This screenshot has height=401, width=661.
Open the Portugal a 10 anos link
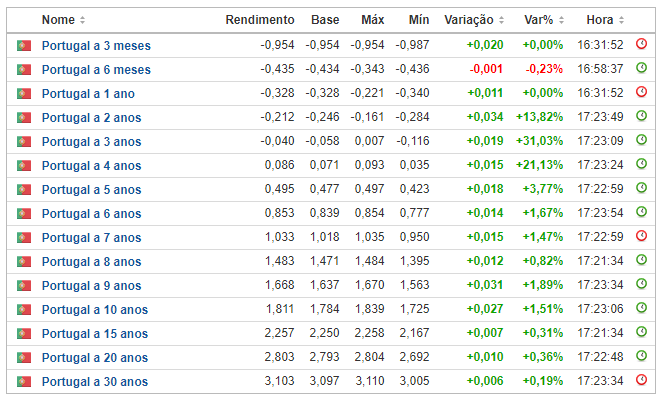tap(95, 310)
